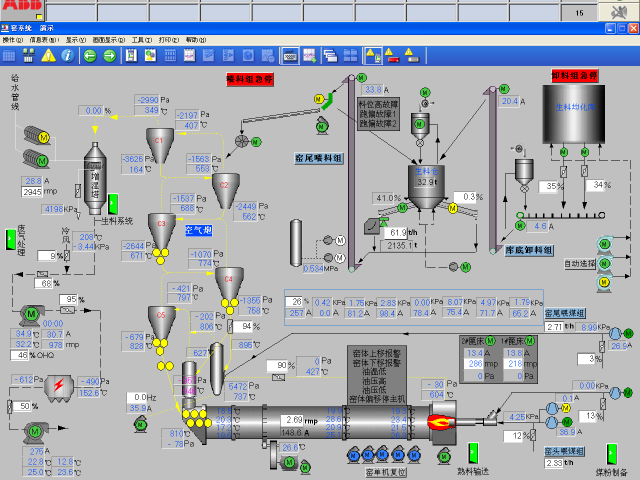Image resolution: width=640 pixels, height=480 pixels.
Task: Open the 窑尾喂料组 group button
Action: coord(319,158)
